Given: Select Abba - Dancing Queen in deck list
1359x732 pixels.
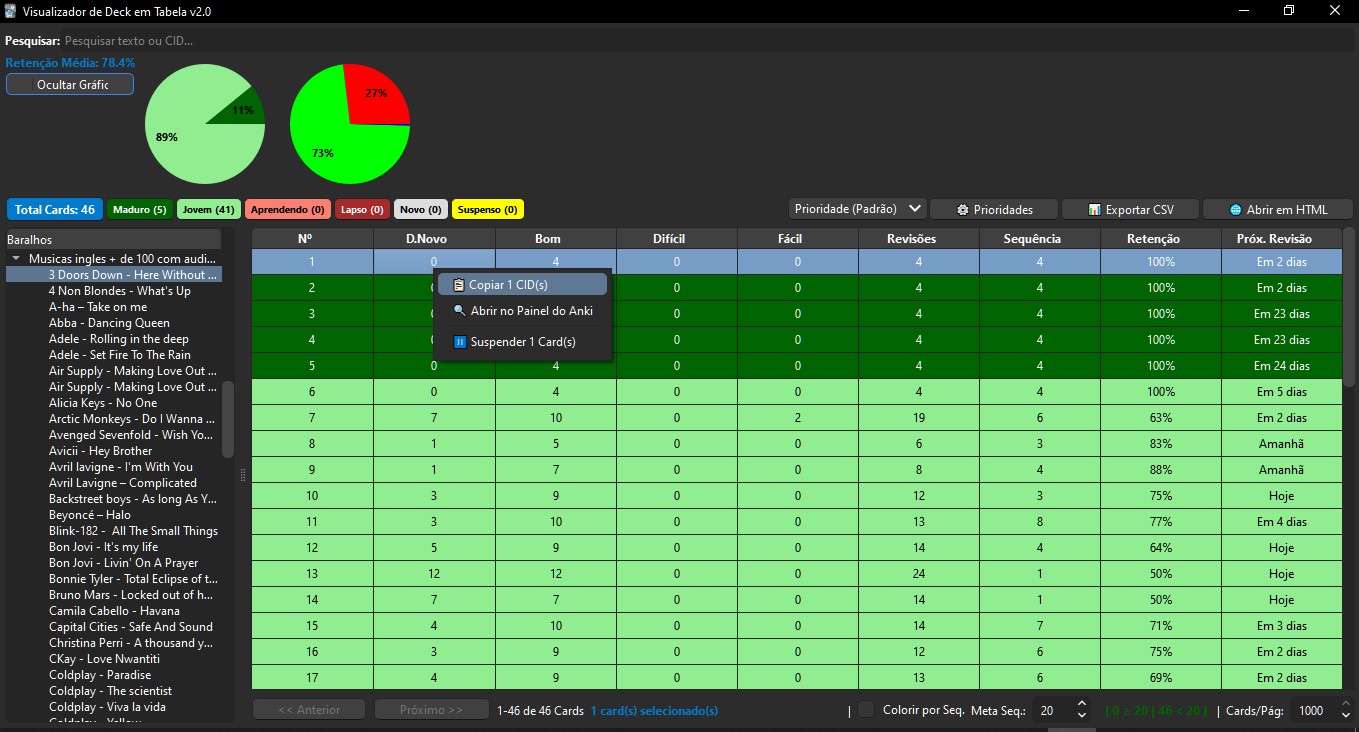Looking at the screenshot, I should (109, 323).
